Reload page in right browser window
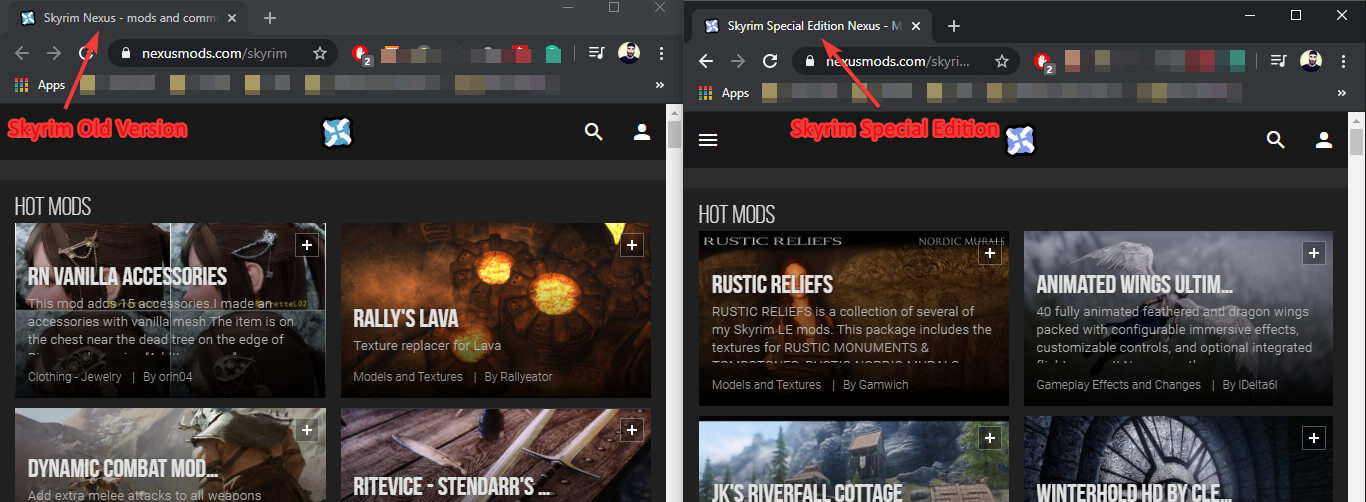 coord(770,61)
